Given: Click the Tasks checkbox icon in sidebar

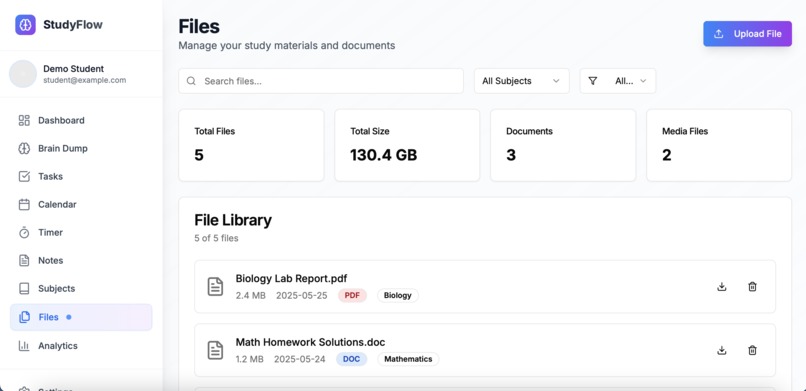Looking at the screenshot, I should click(x=24, y=176).
